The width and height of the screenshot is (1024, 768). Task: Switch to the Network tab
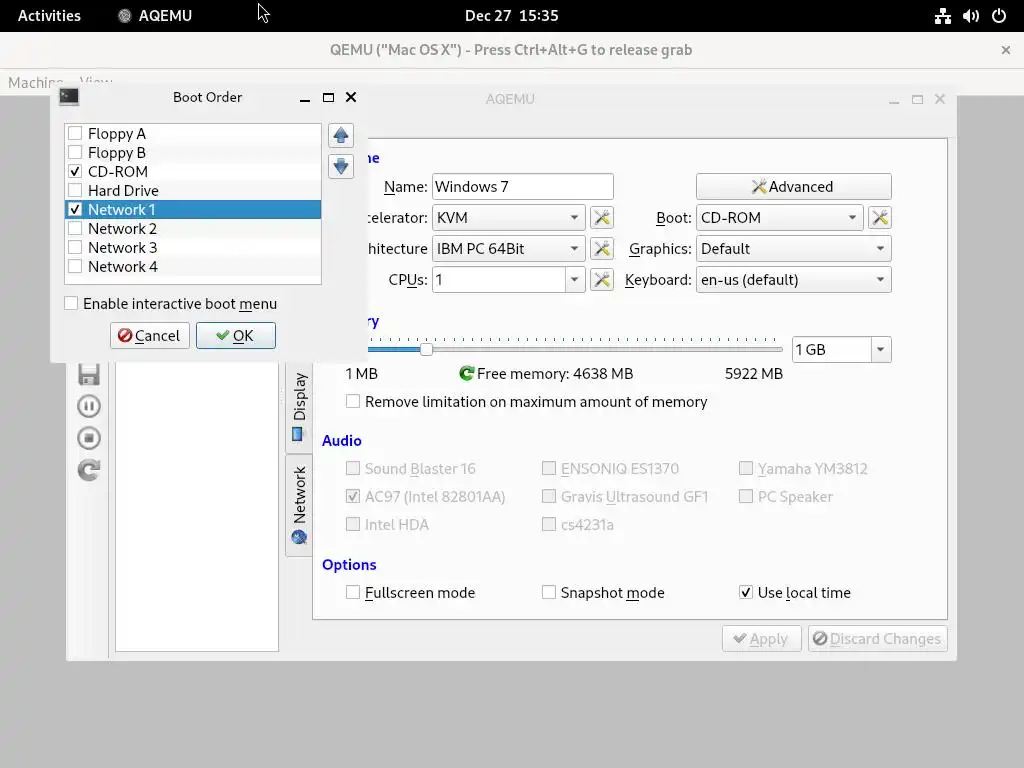pyautogui.click(x=299, y=505)
